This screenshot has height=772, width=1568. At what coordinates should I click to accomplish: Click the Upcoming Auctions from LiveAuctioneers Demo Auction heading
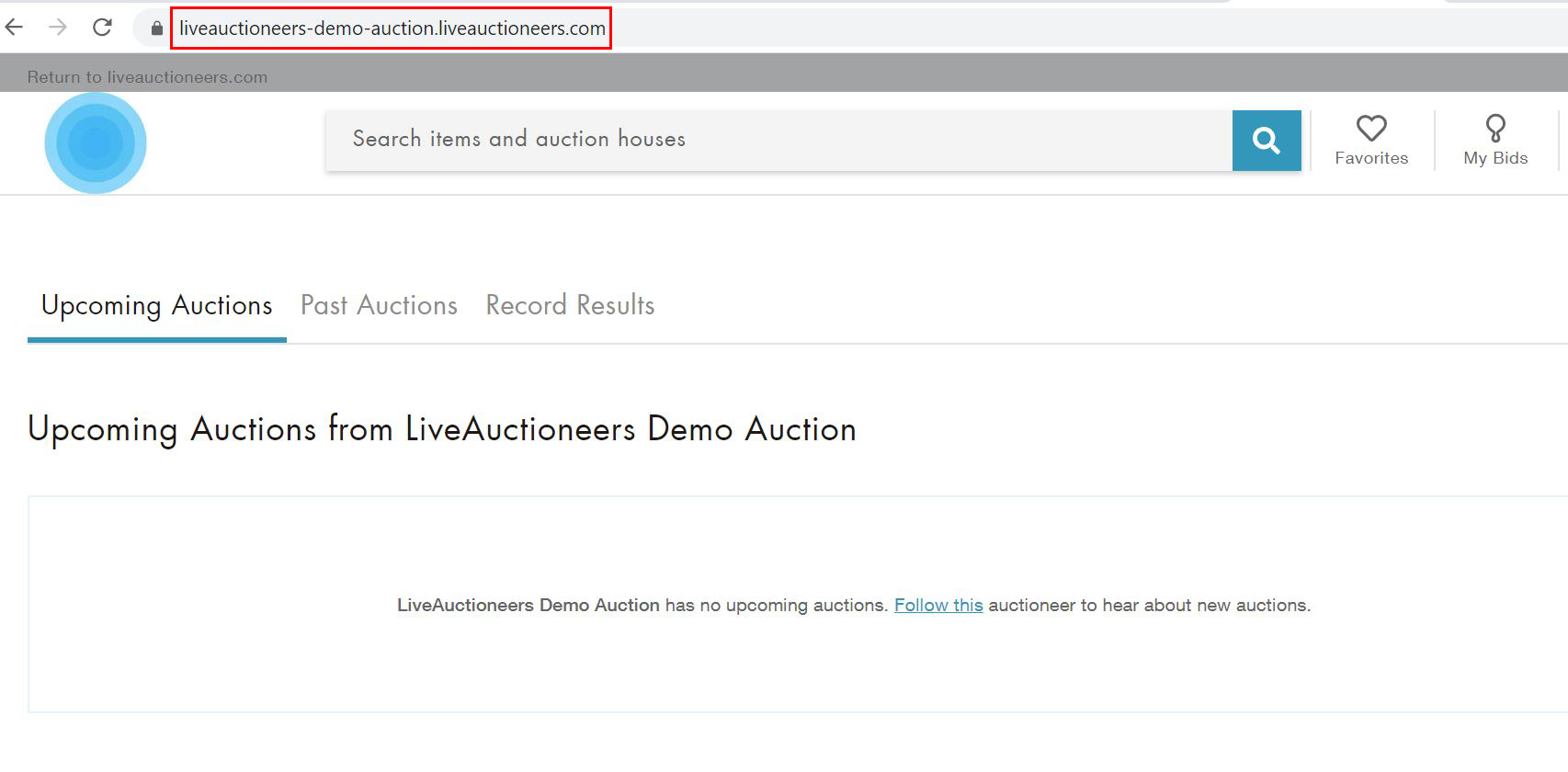click(x=442, y=429)
